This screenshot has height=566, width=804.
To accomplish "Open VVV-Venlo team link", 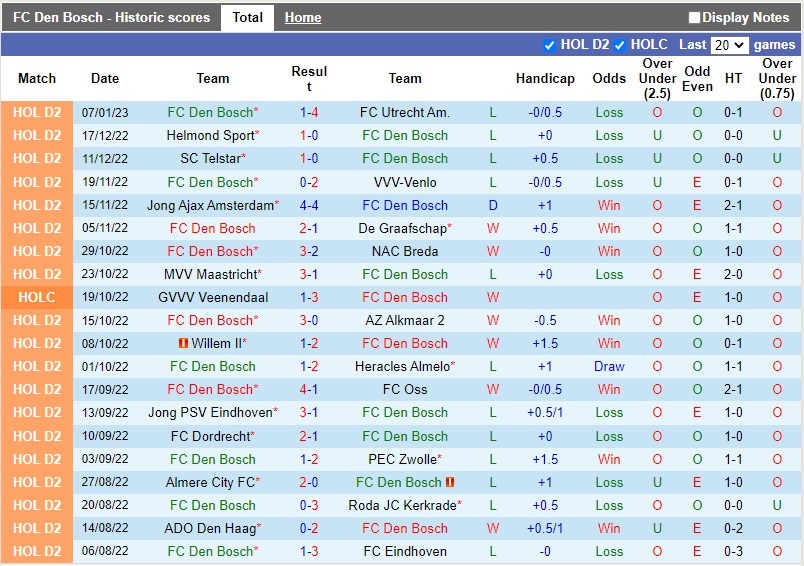I will coord(405,182).
